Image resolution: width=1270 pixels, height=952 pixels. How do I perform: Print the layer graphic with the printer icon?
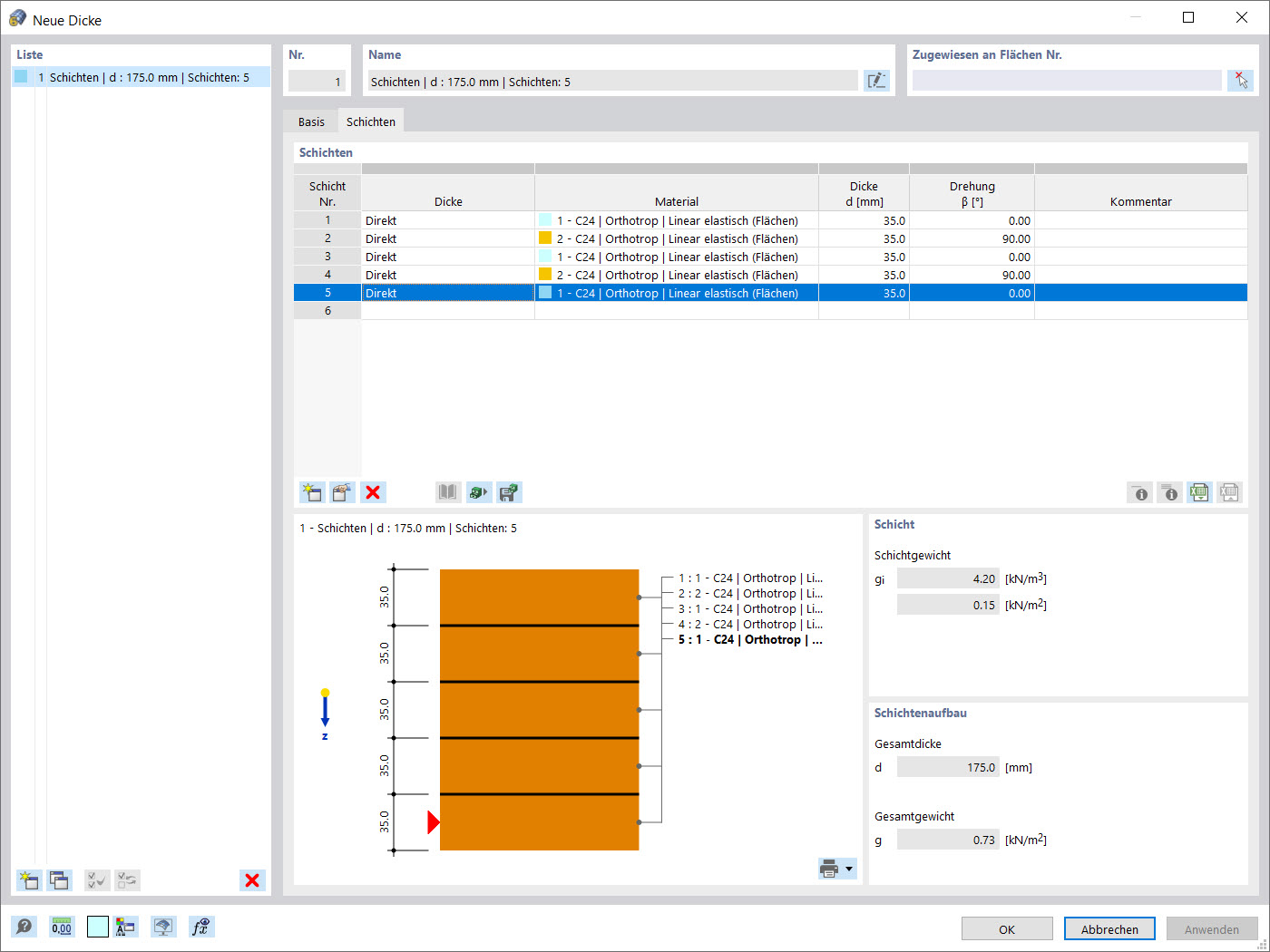pos(829,869)
